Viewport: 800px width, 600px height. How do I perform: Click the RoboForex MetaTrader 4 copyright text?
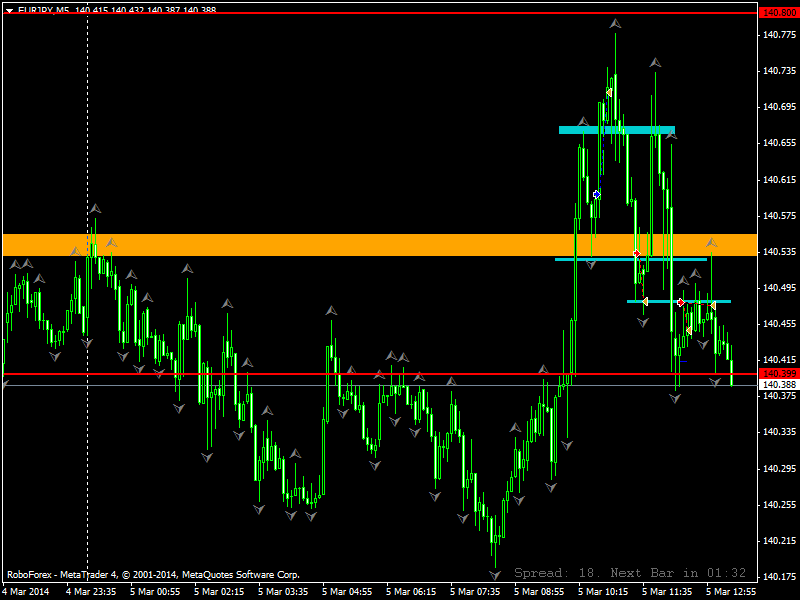[154, 575]
